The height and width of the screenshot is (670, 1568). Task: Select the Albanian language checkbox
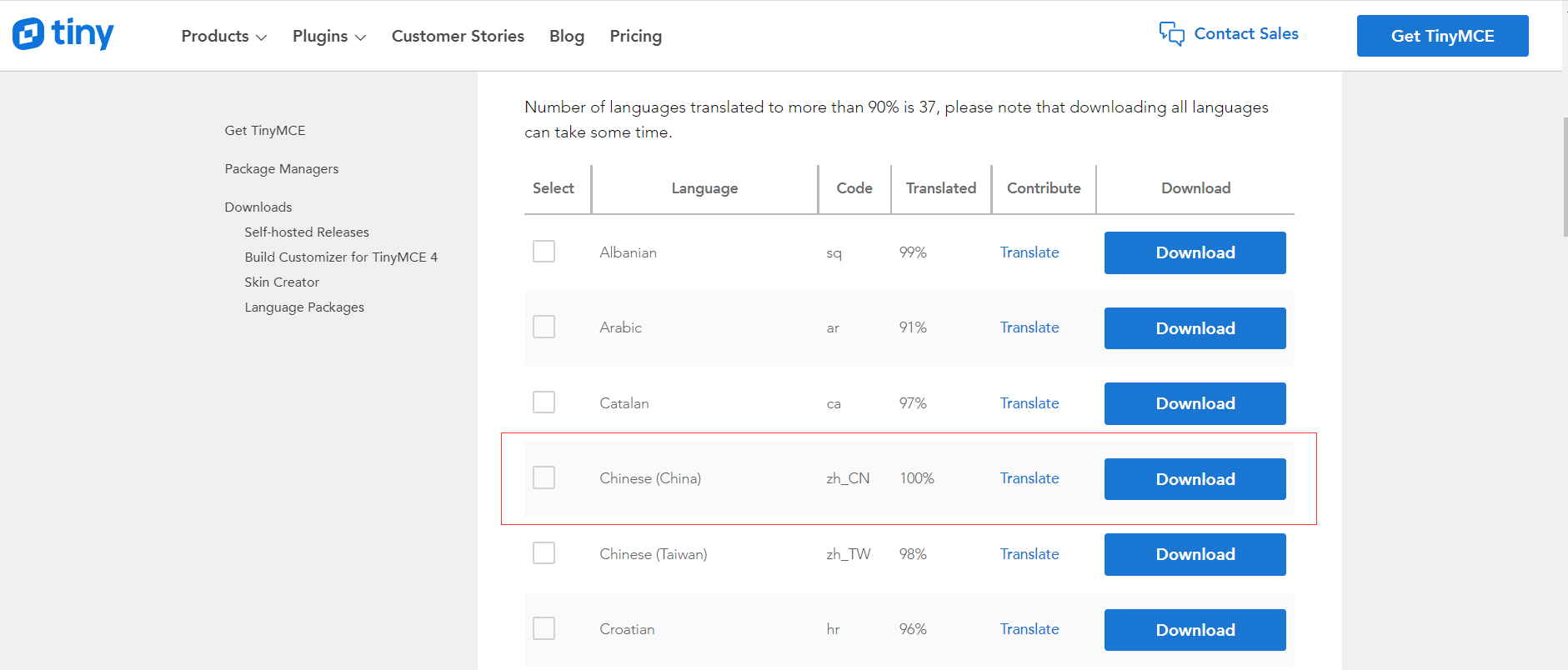pyautogui.click(x=544, y=252)
